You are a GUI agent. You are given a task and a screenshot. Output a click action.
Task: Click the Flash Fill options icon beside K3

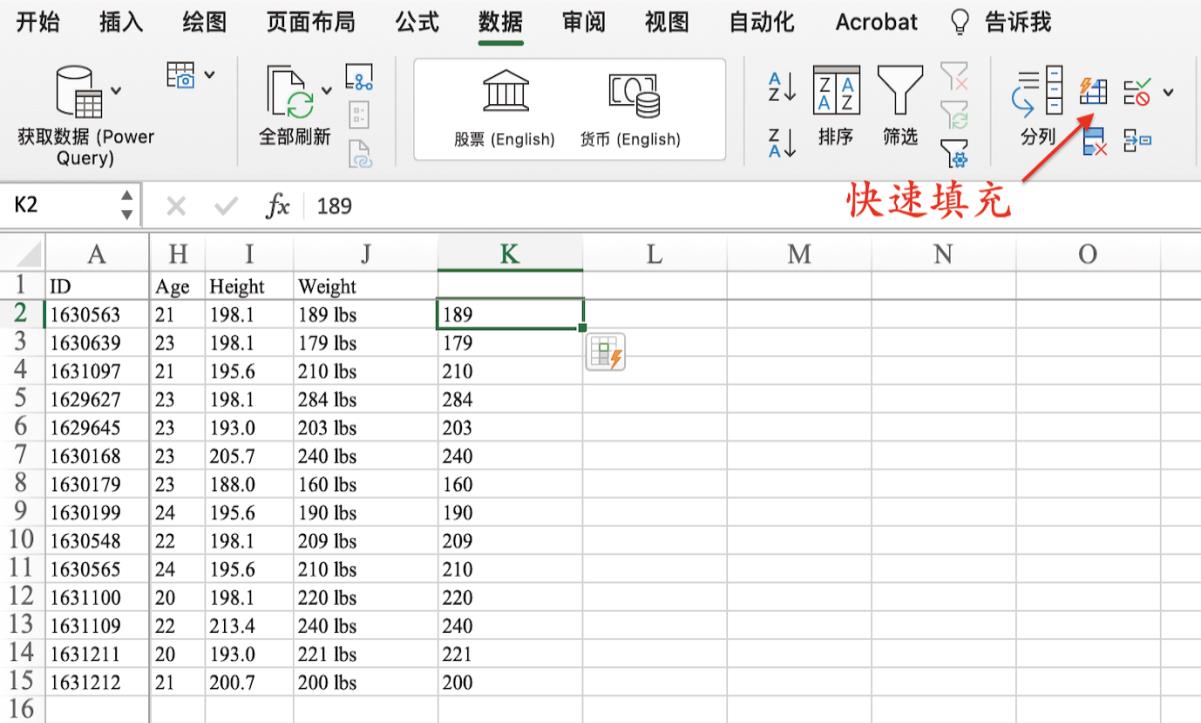(x=606, y=354)
